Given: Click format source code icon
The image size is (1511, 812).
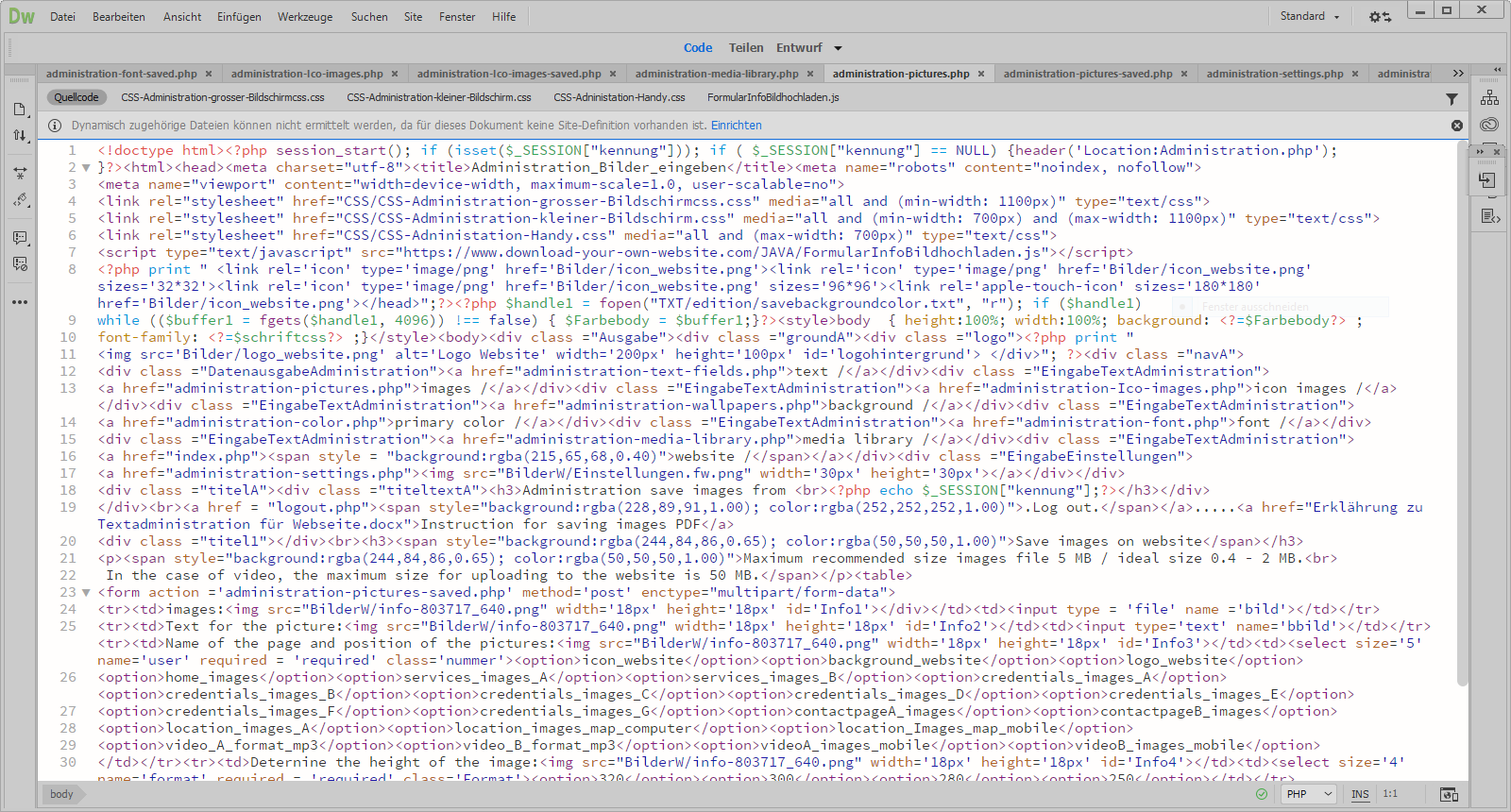Looking at the screenshot, I should pyautogui.click(x=20, y=200).
